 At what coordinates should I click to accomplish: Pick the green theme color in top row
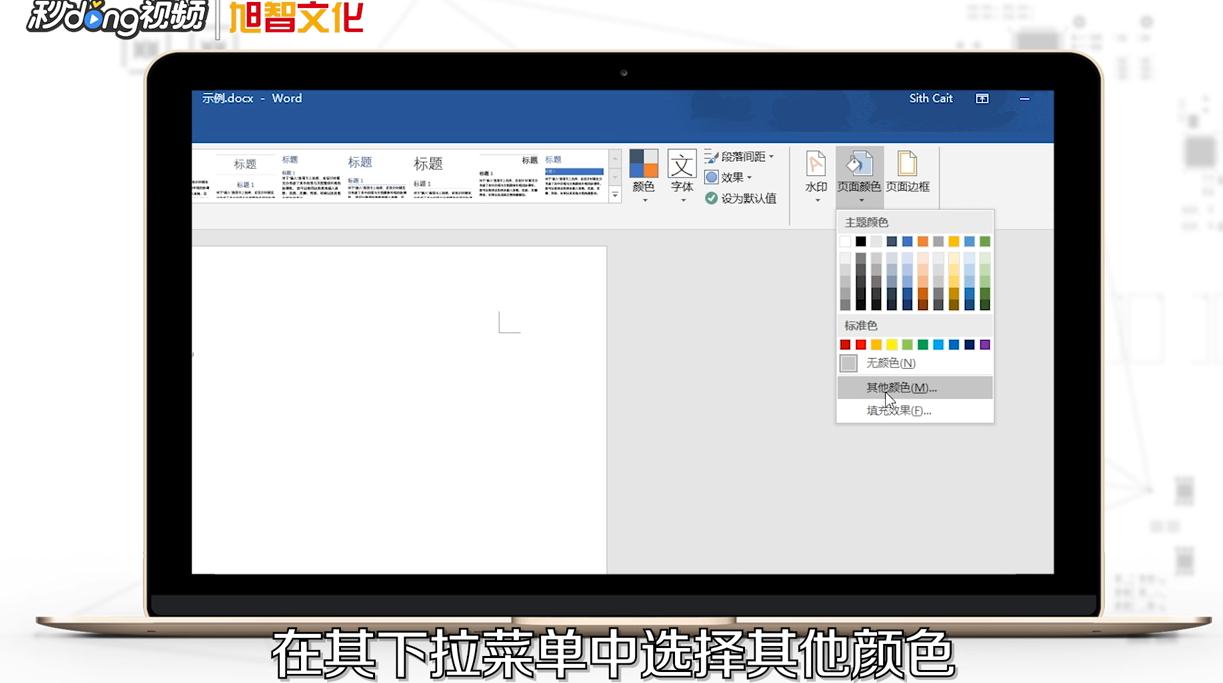click(985, 241)
